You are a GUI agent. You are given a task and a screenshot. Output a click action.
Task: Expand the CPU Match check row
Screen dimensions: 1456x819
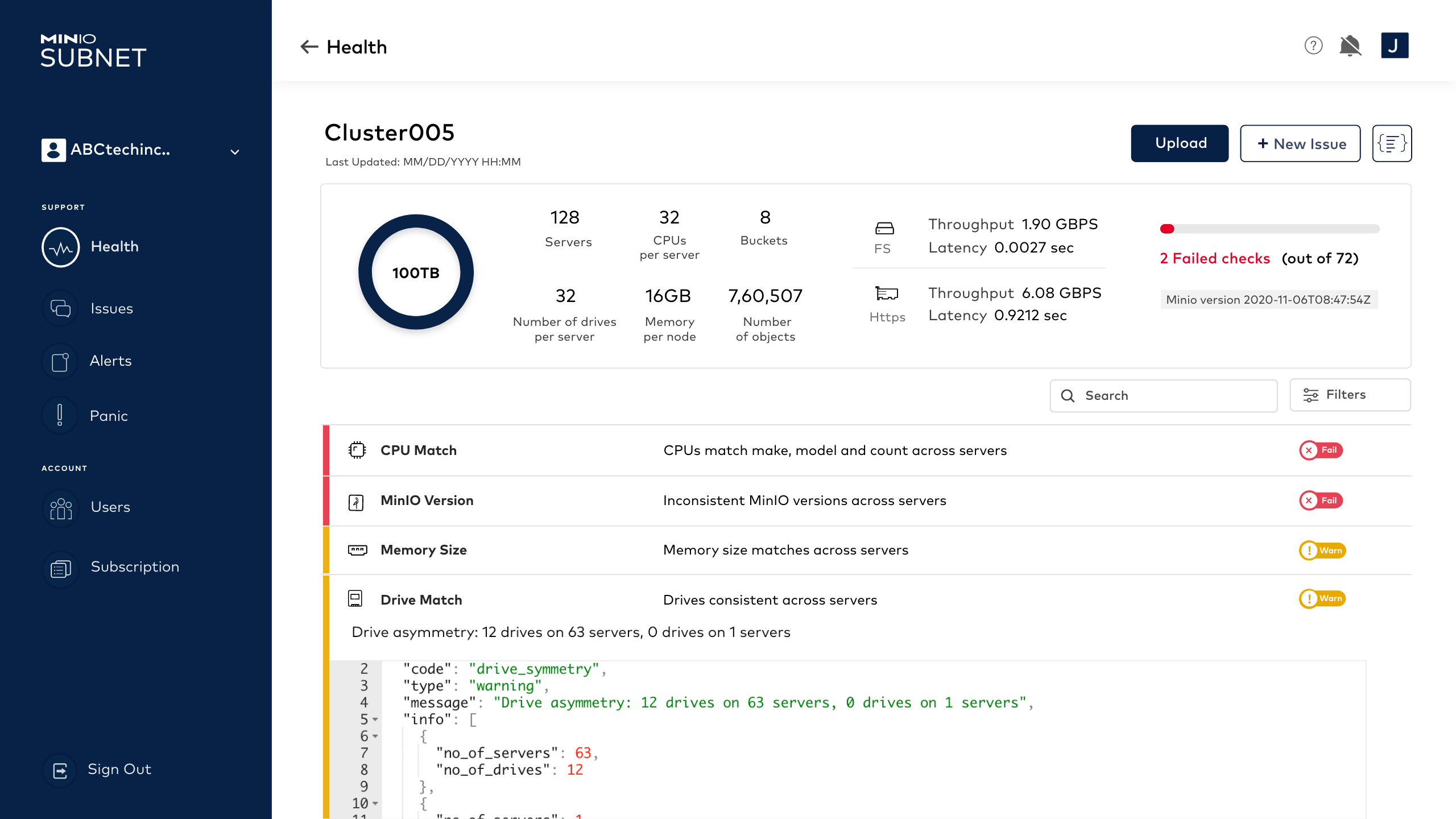click(x=867, y=450)
